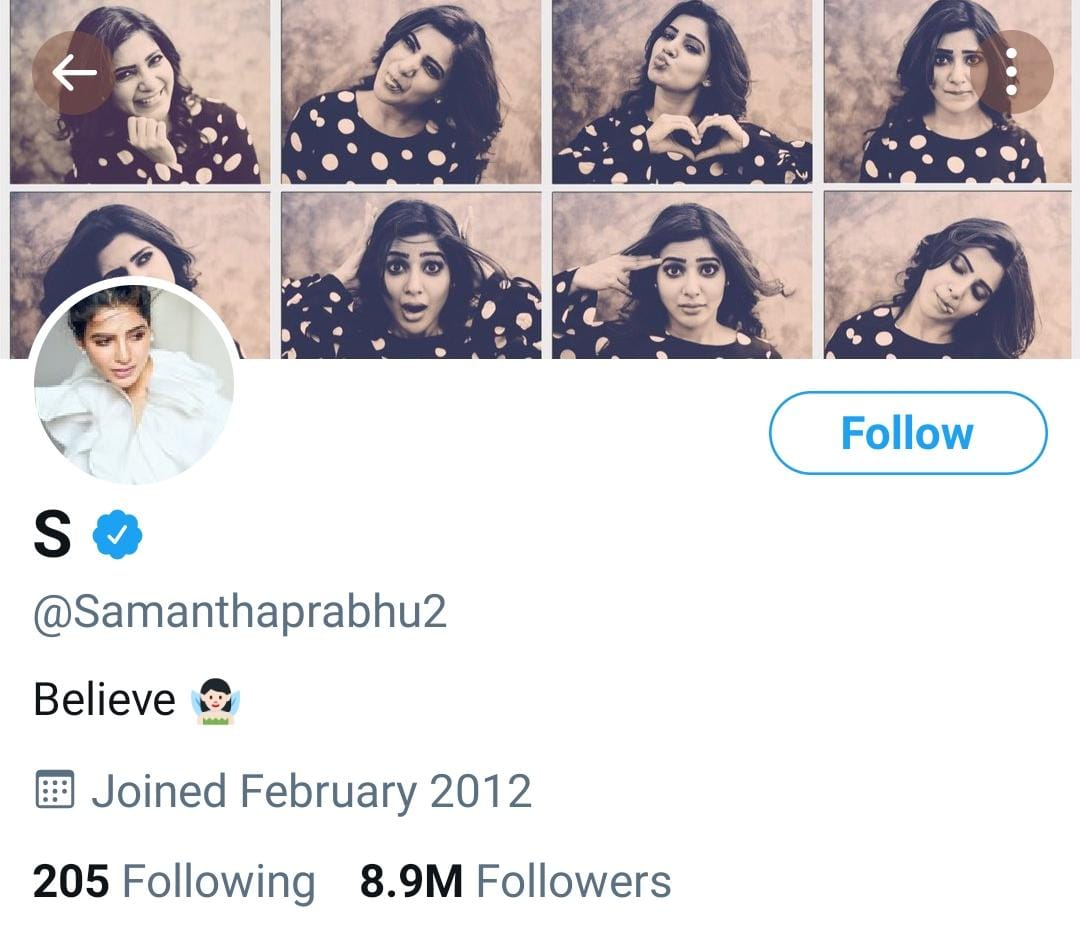
Task: Click the "Believe" bio text
Action: click(105, 699)
